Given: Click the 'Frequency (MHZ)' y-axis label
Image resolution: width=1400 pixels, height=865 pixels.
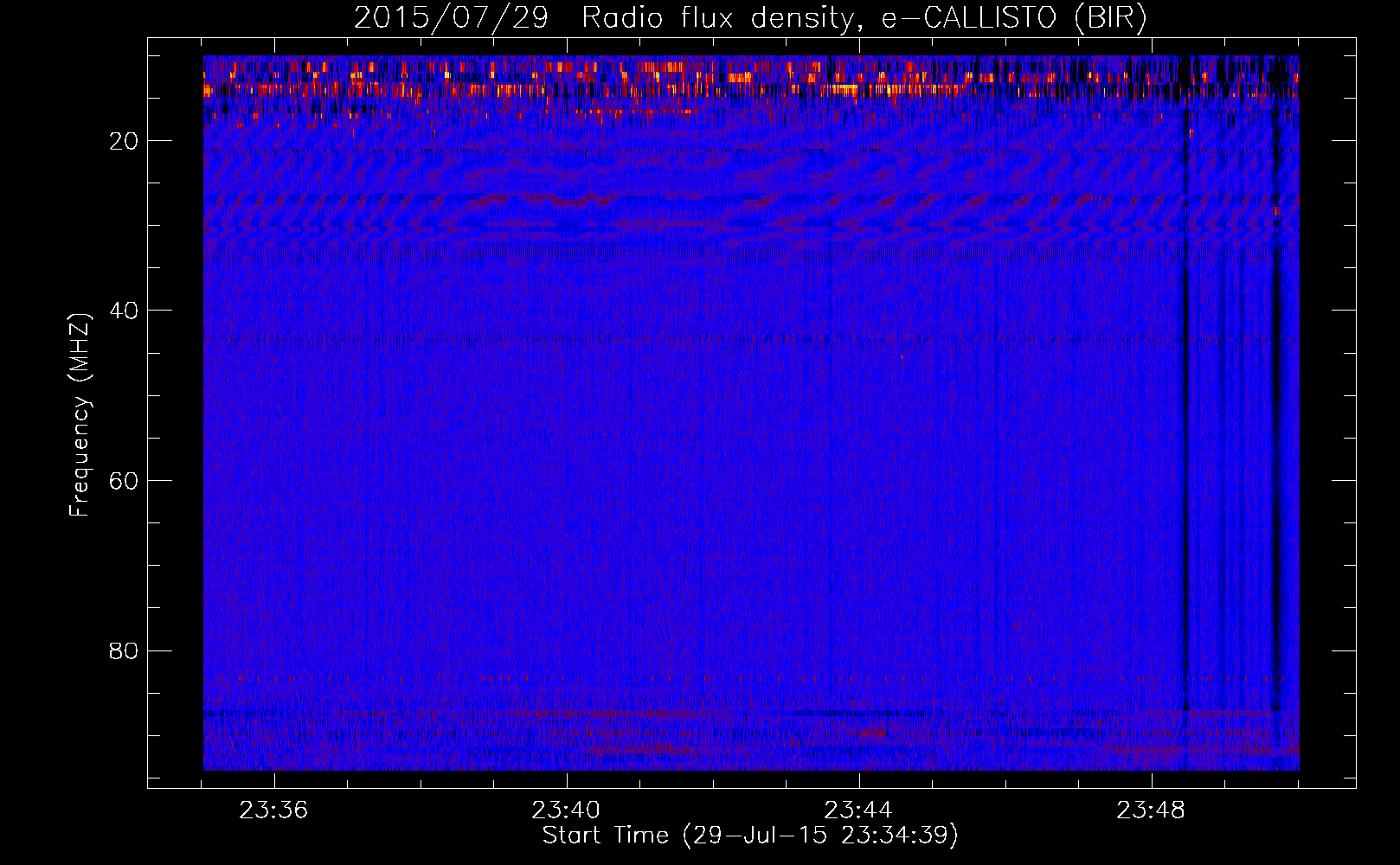Looking at the screenshot, I should point(80,414).
